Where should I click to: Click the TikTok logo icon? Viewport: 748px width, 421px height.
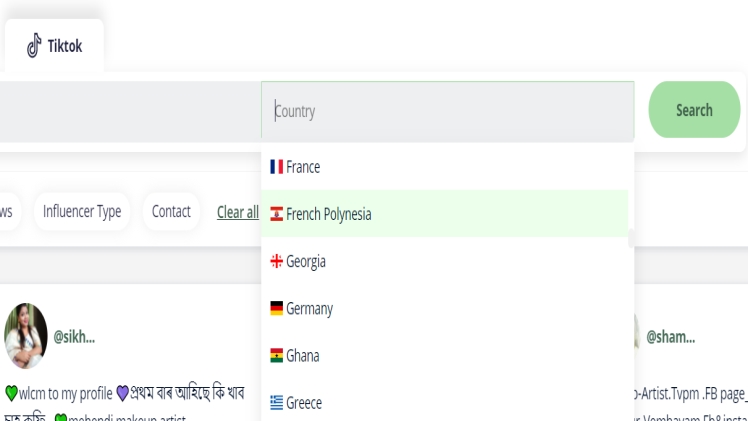pyautogui.click(x=34, y=46)
